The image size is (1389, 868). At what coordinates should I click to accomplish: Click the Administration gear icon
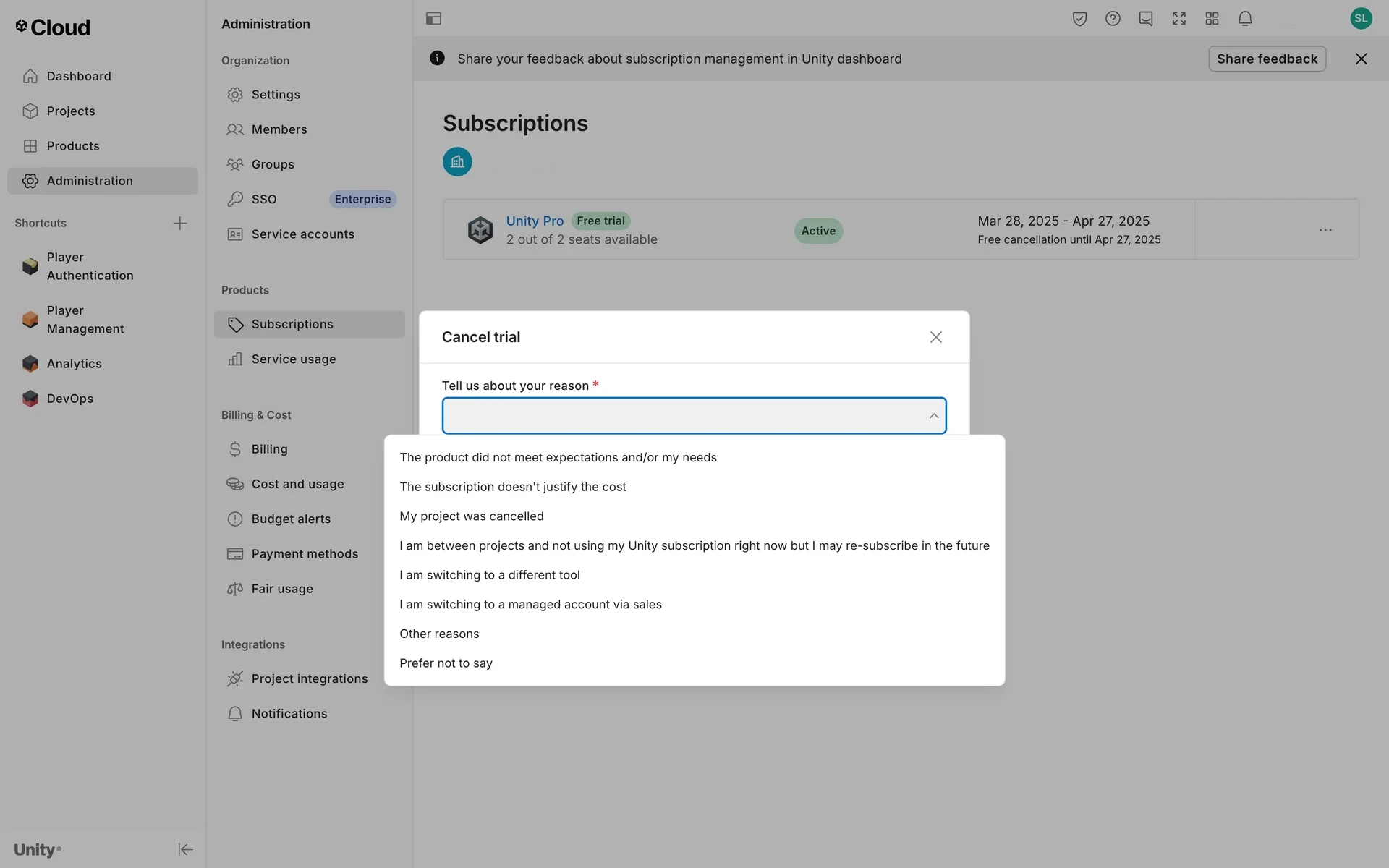pyautogui.click(x=30, y=181)
